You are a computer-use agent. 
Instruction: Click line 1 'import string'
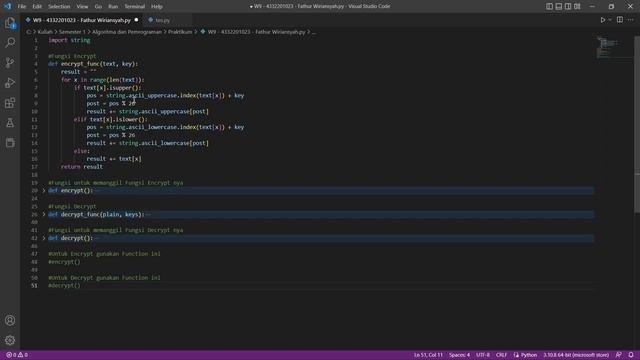(x=69, y=40)
